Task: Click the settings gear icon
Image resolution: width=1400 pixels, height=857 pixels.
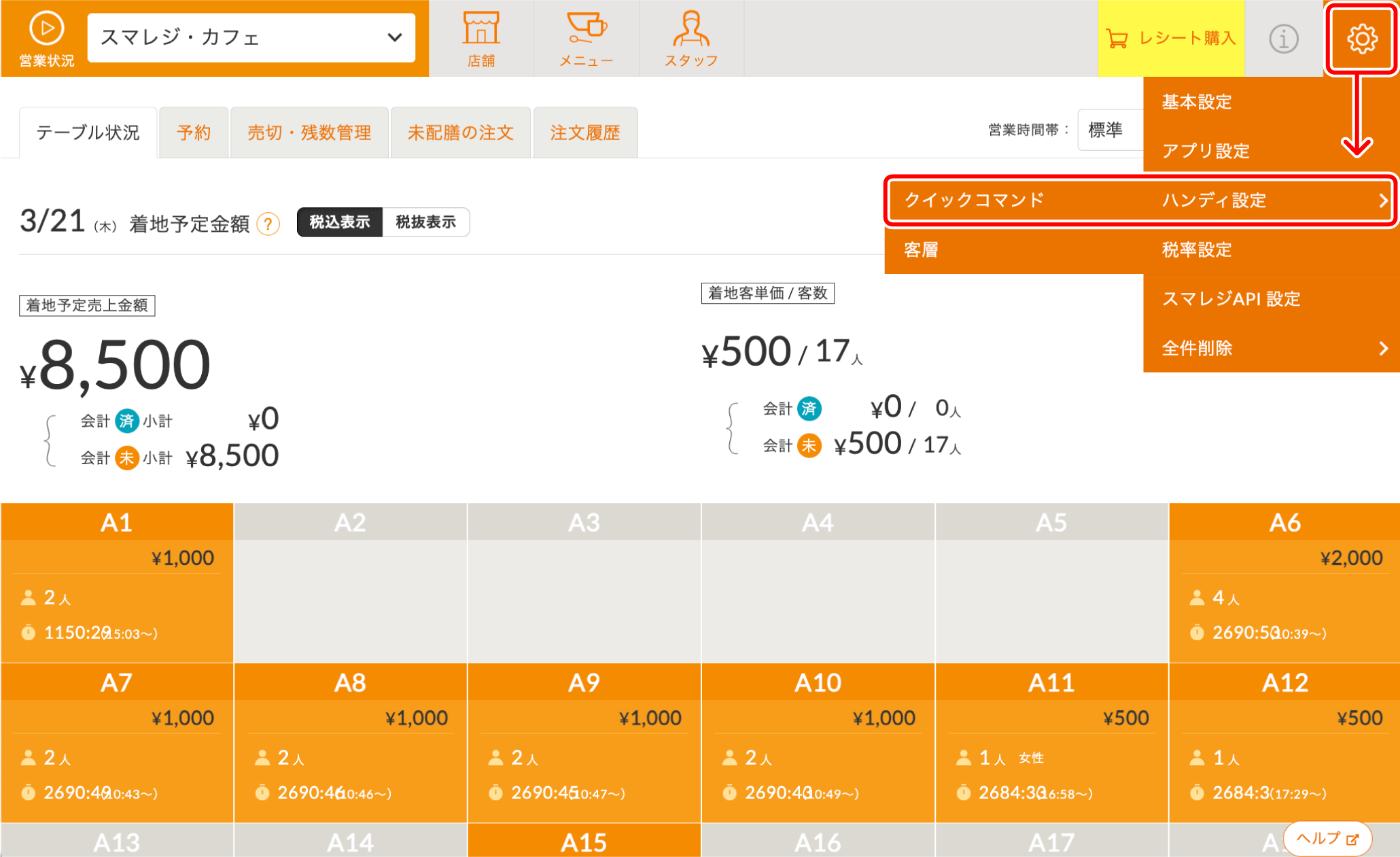Action: (x=1362, y=39)
